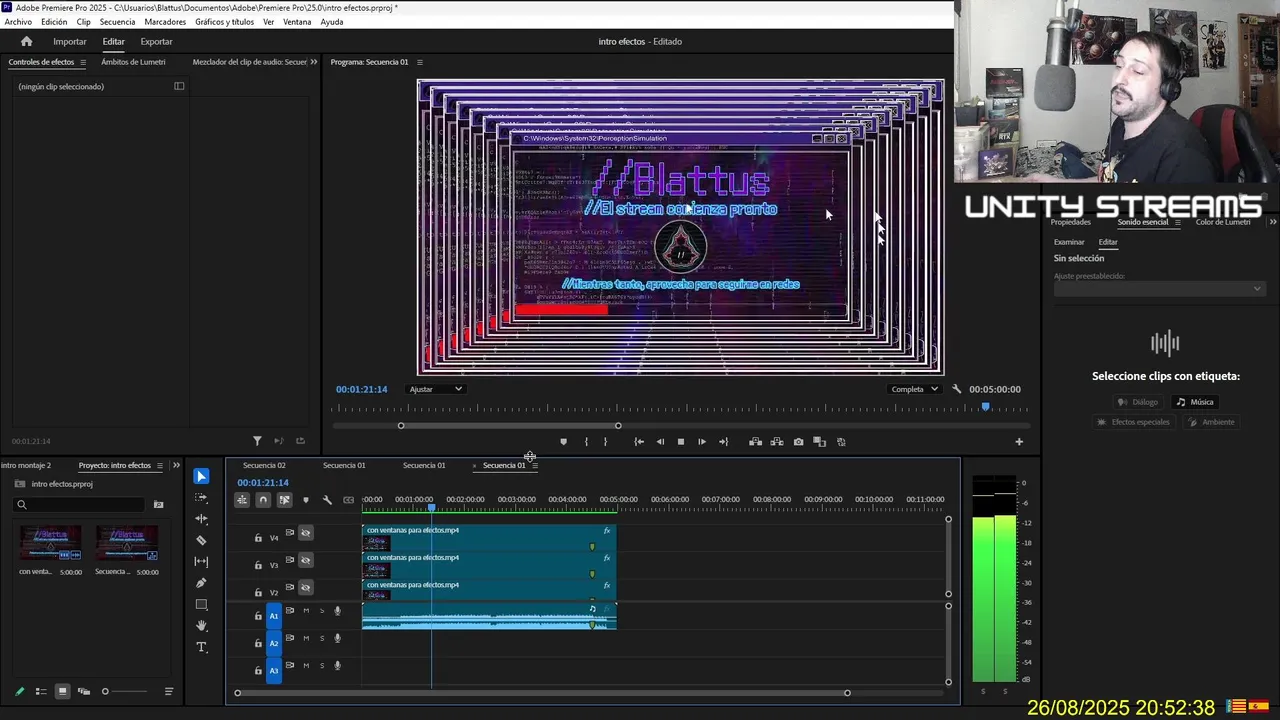1280x720 pixels.
Task: Open Ajuste preestablecido dropdown
Action: (x=1158, y=289)
